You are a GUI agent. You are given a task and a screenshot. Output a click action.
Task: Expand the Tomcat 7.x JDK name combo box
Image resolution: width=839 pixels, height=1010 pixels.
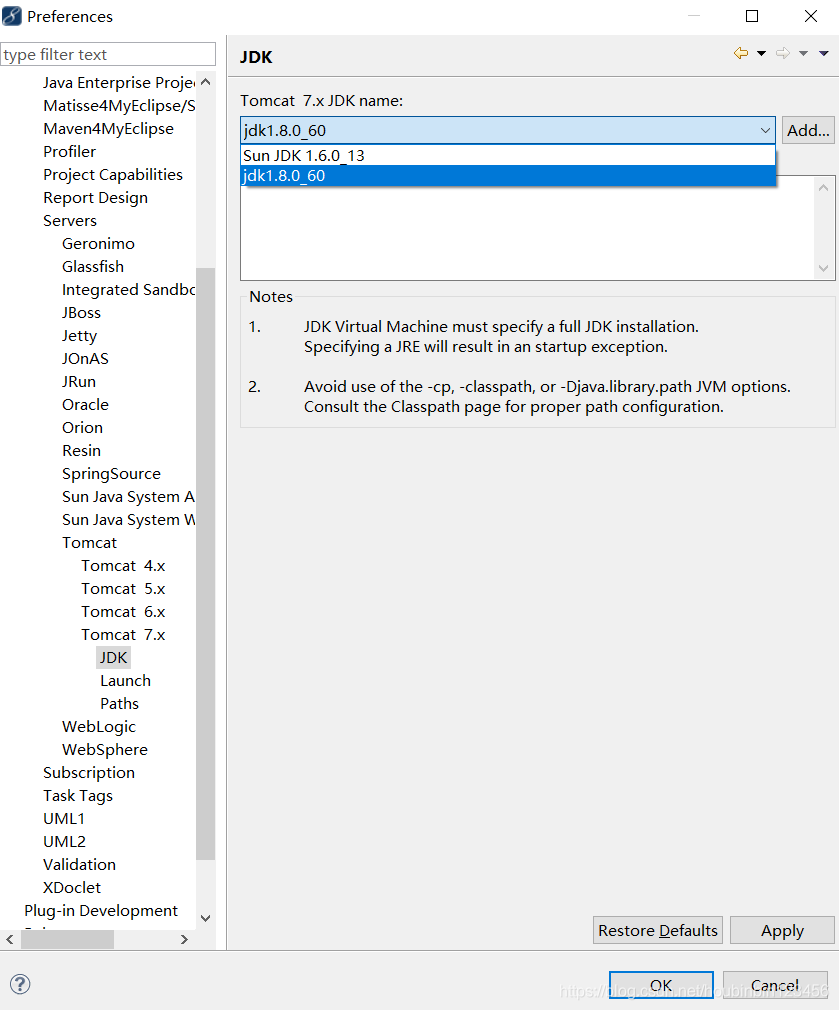[x=508, y=130]
